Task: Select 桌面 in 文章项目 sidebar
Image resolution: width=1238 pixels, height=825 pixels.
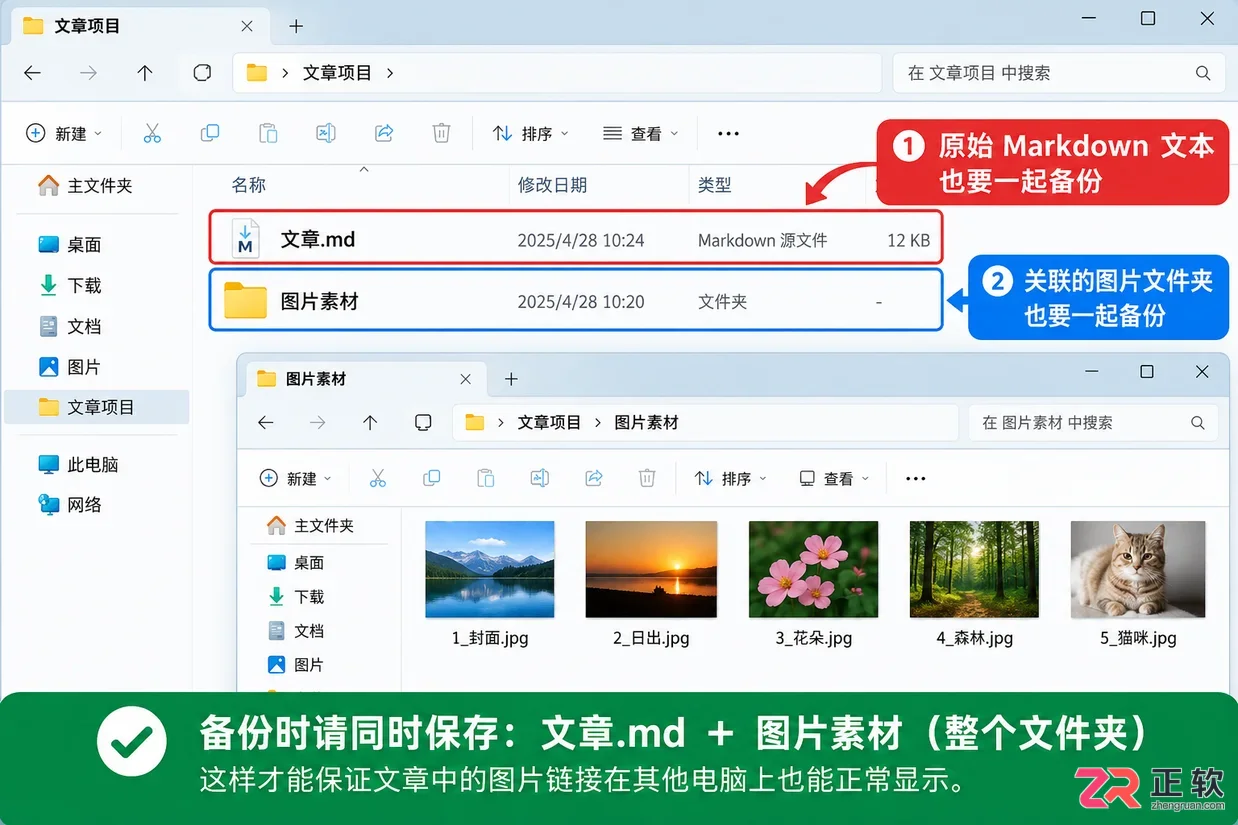Action: coord(70,244)
